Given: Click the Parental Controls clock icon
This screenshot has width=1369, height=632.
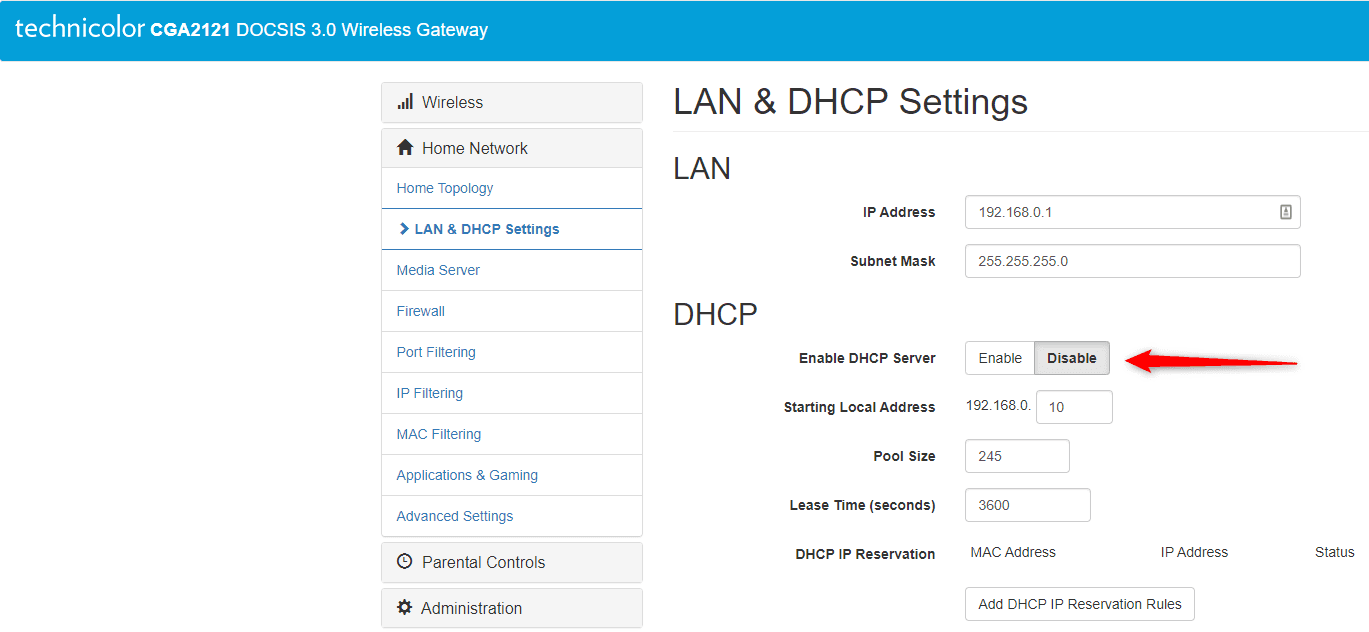Looking at the screenshot, I should coord(405,562).
